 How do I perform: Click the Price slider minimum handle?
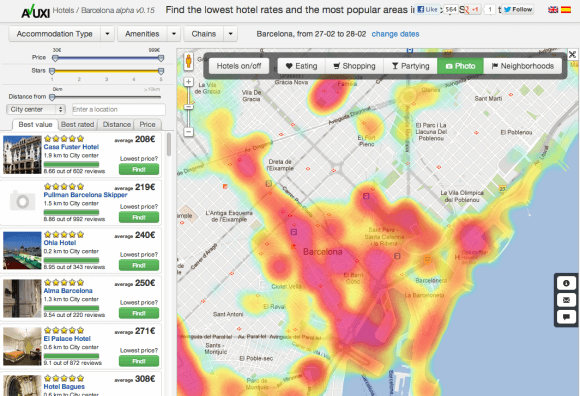tap(55, 58)
